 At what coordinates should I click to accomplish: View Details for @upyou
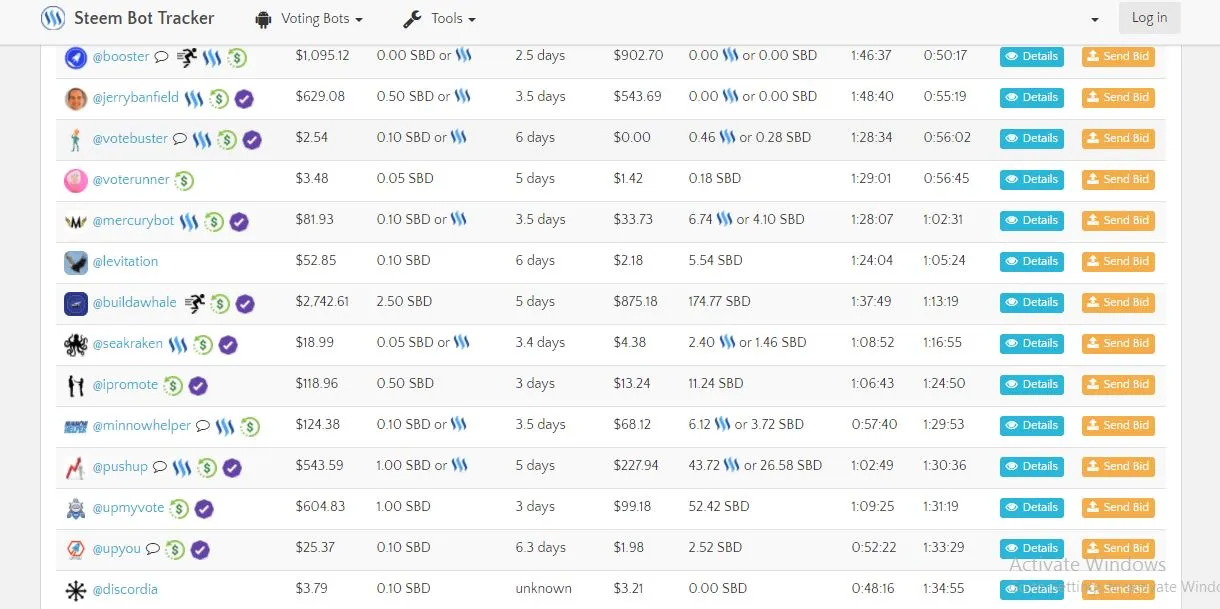[x=1032, y=549]
